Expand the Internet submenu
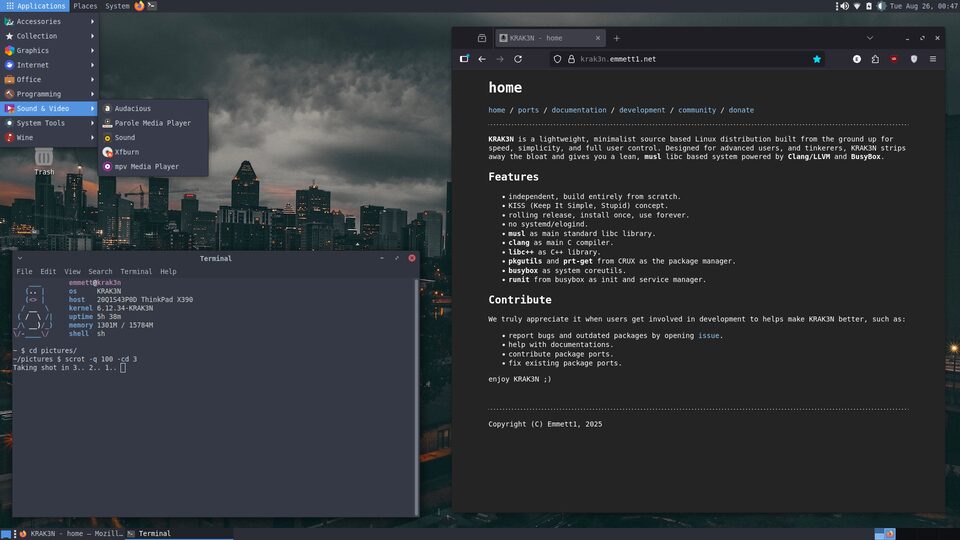Screen dimensions: 960x540 tap(50, 65)
